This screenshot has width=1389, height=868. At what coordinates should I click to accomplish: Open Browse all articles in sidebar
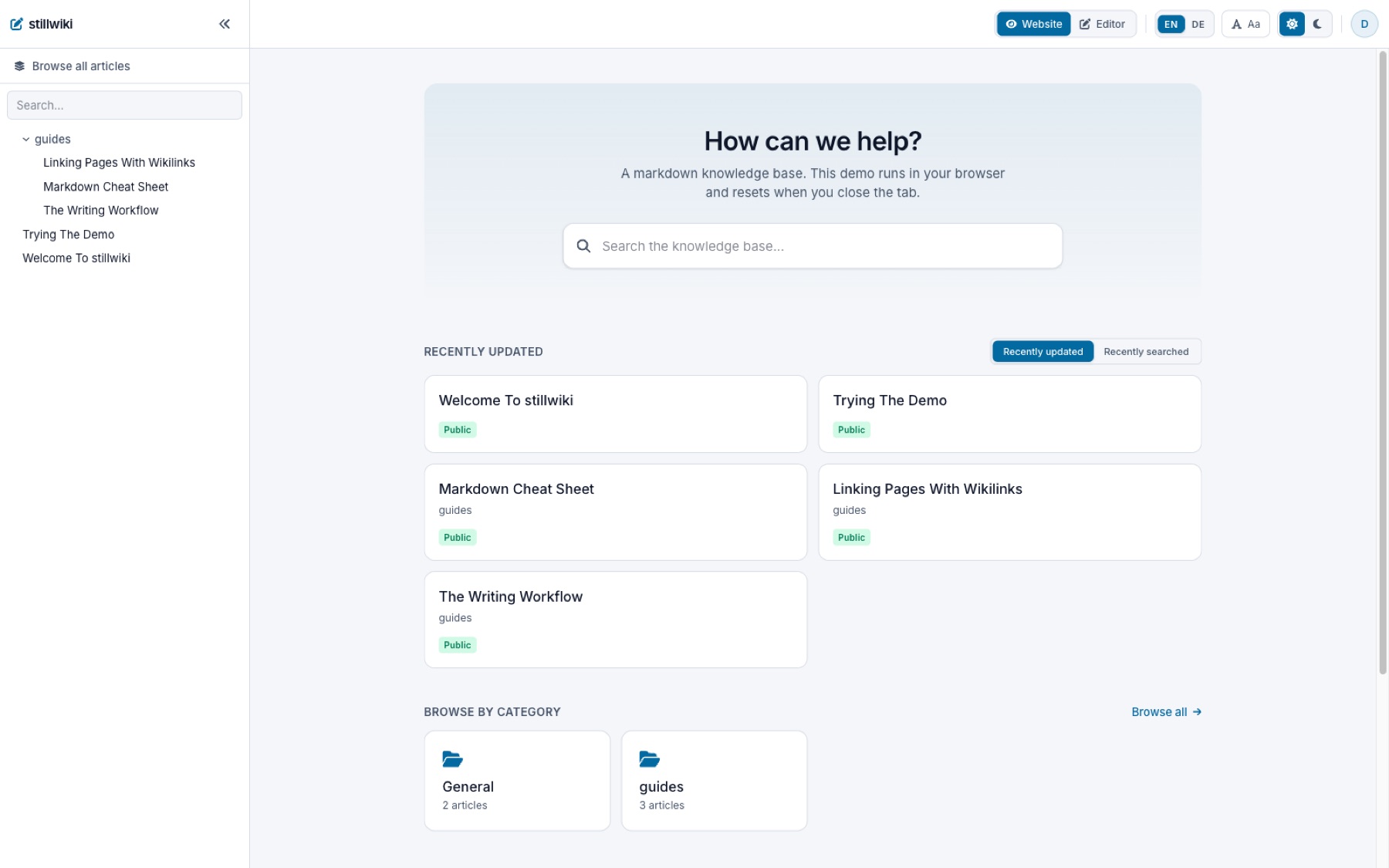coord(124,66)
